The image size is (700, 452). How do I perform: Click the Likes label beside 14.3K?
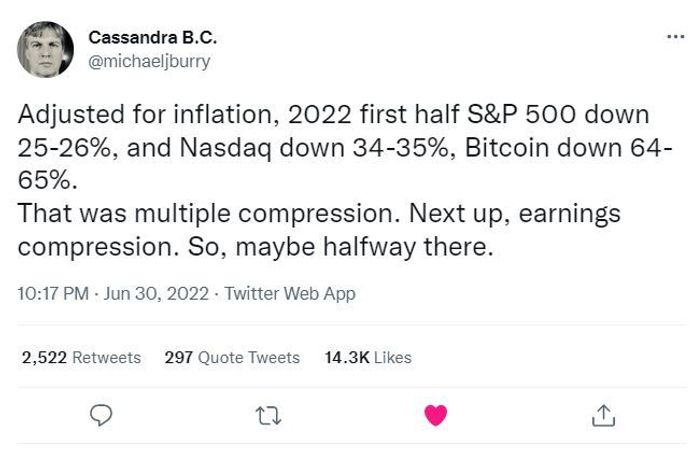coord(392,357)
